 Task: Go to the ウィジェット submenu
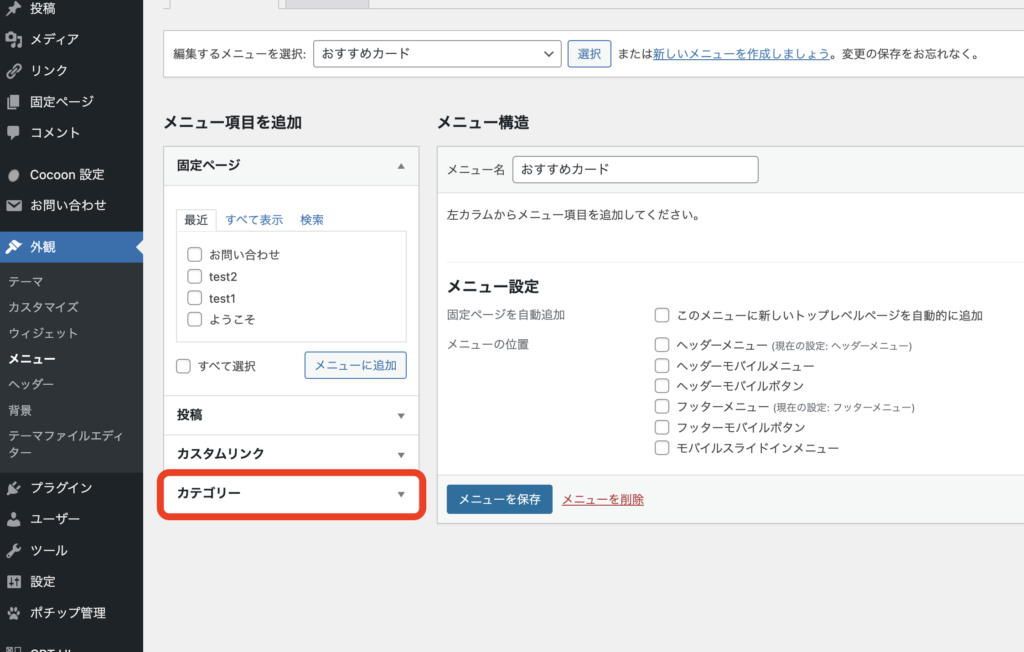43,333
